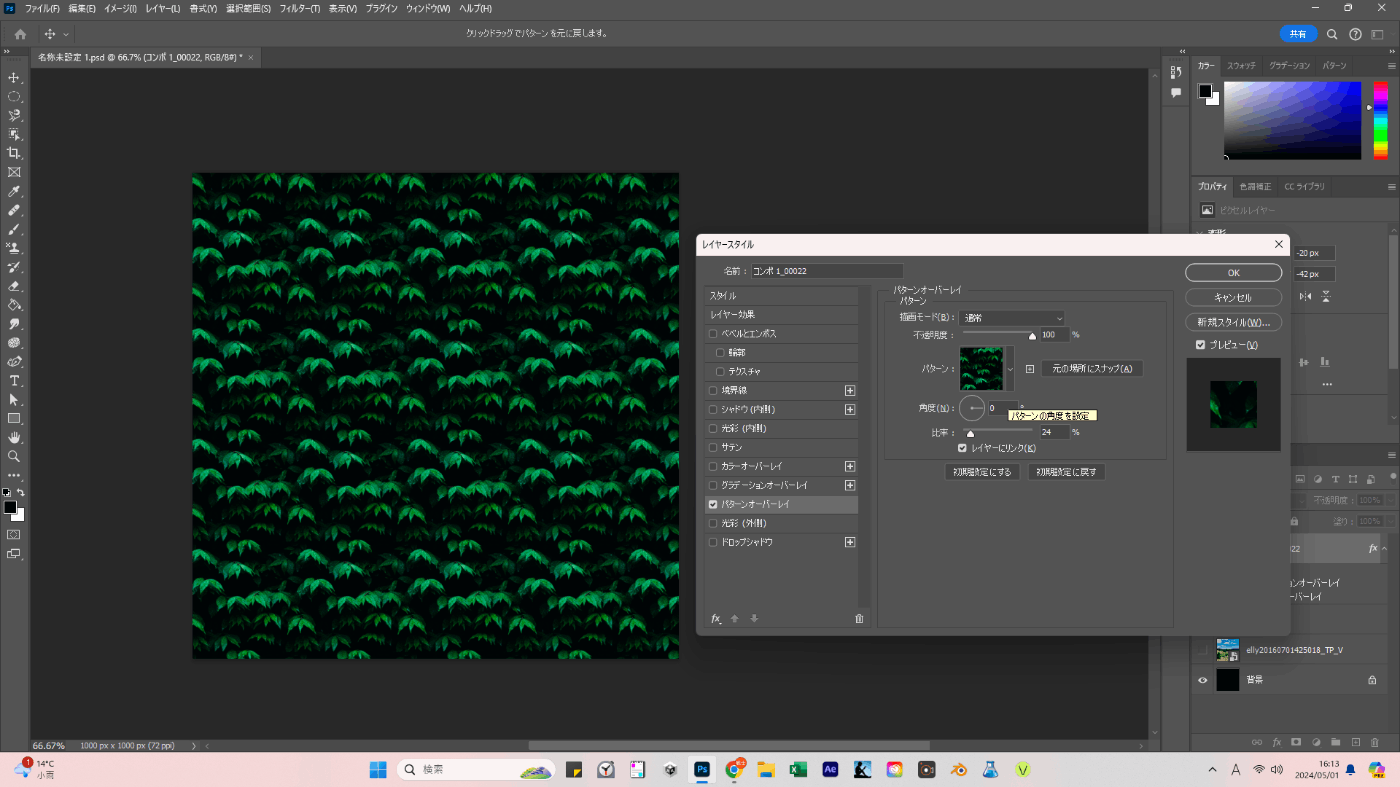Click the trash icon in Layer Style dialog
This screenshot has height=787, width=1400.
pos(858,619)
